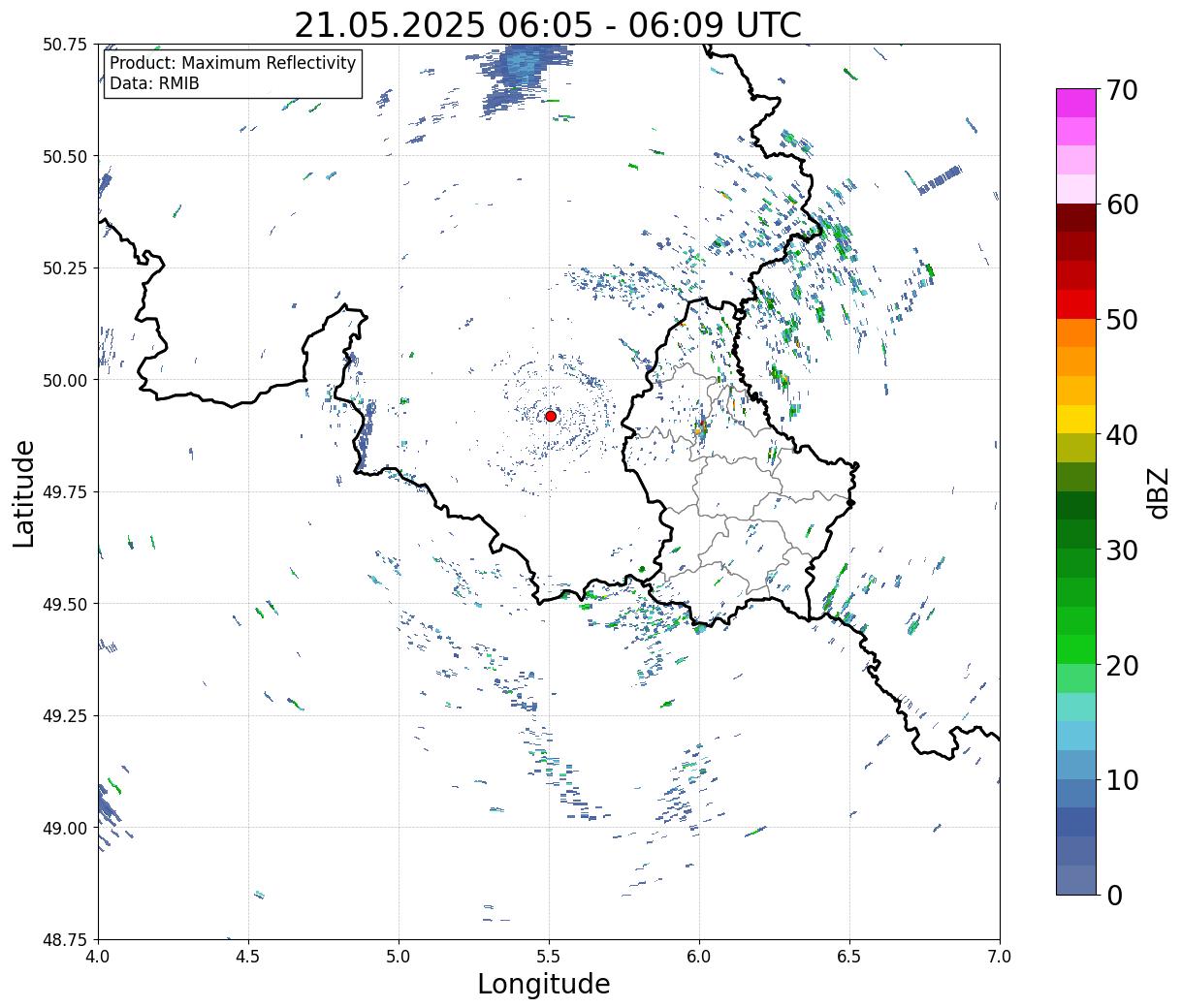Click the longitude tick label 5.5
Image resolution: width=1182 pixels, height=1008 pixels.
[x=549, y=957]
